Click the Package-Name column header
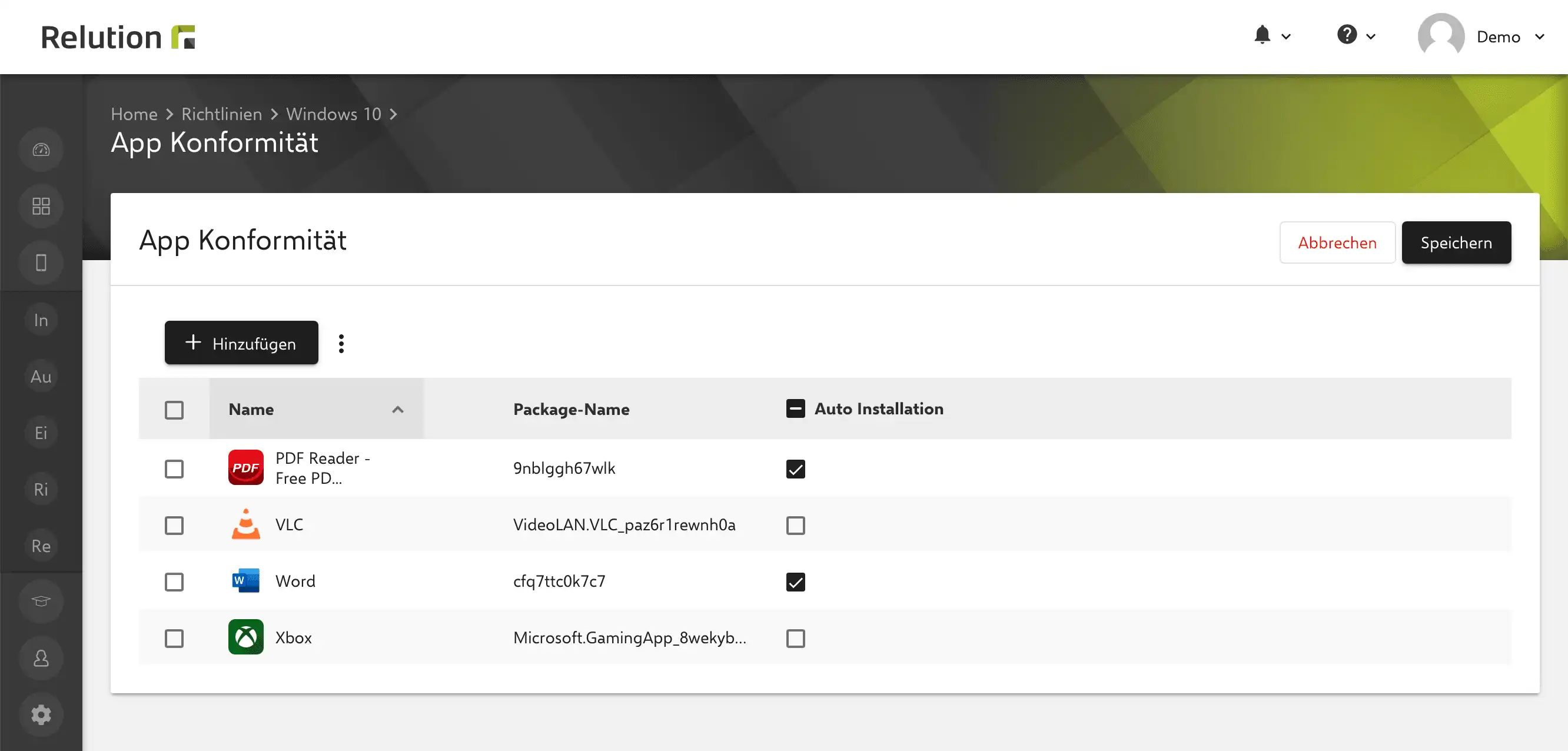Image resolution: width=1568 pixels, height=751 pixels. coord(571,409)
